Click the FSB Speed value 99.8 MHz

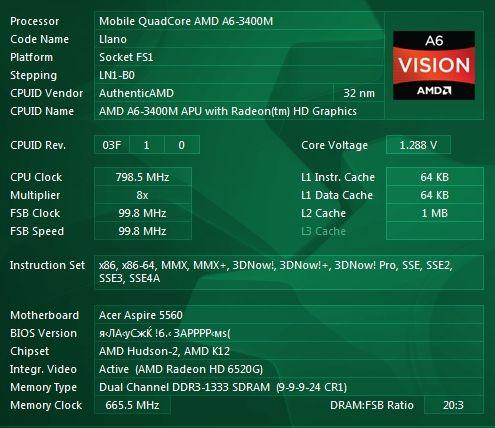coord(143,231)
